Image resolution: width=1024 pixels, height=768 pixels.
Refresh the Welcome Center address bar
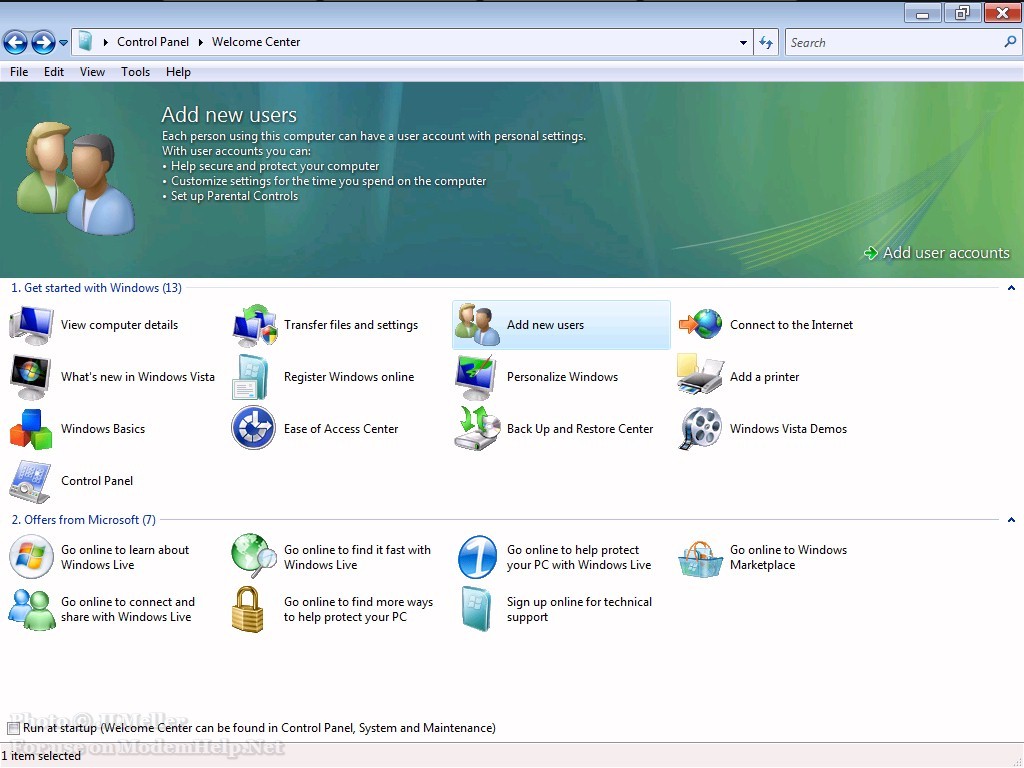(x=766, y=42)
